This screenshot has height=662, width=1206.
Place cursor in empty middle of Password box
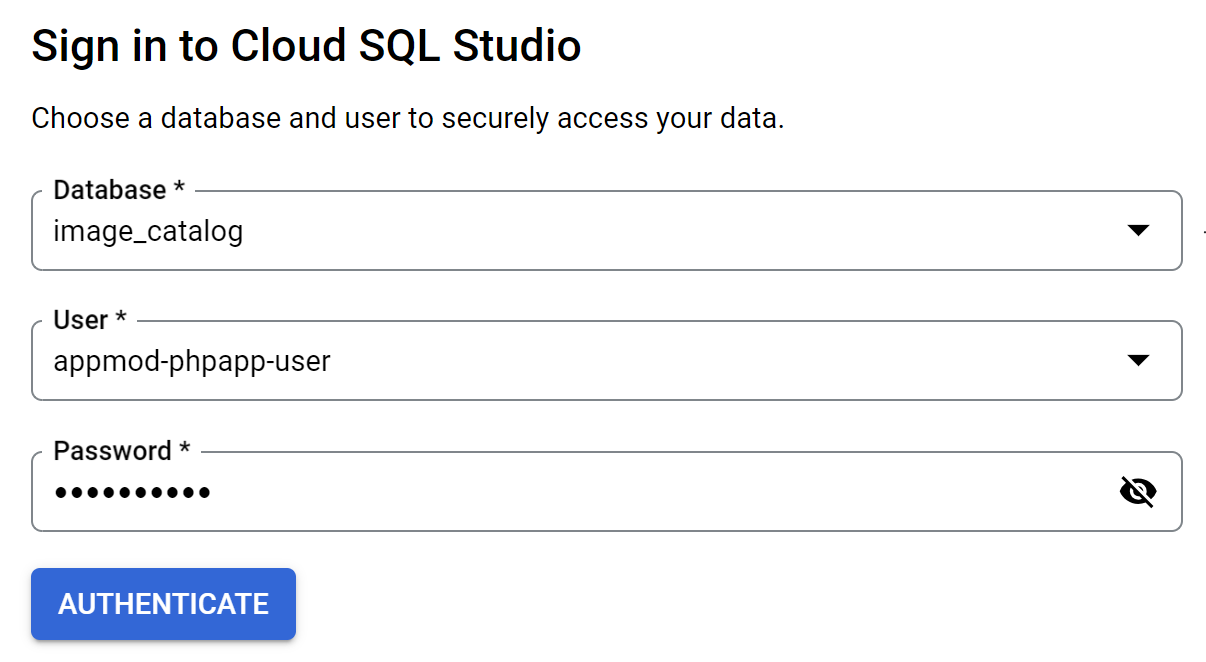pos(650,492)
